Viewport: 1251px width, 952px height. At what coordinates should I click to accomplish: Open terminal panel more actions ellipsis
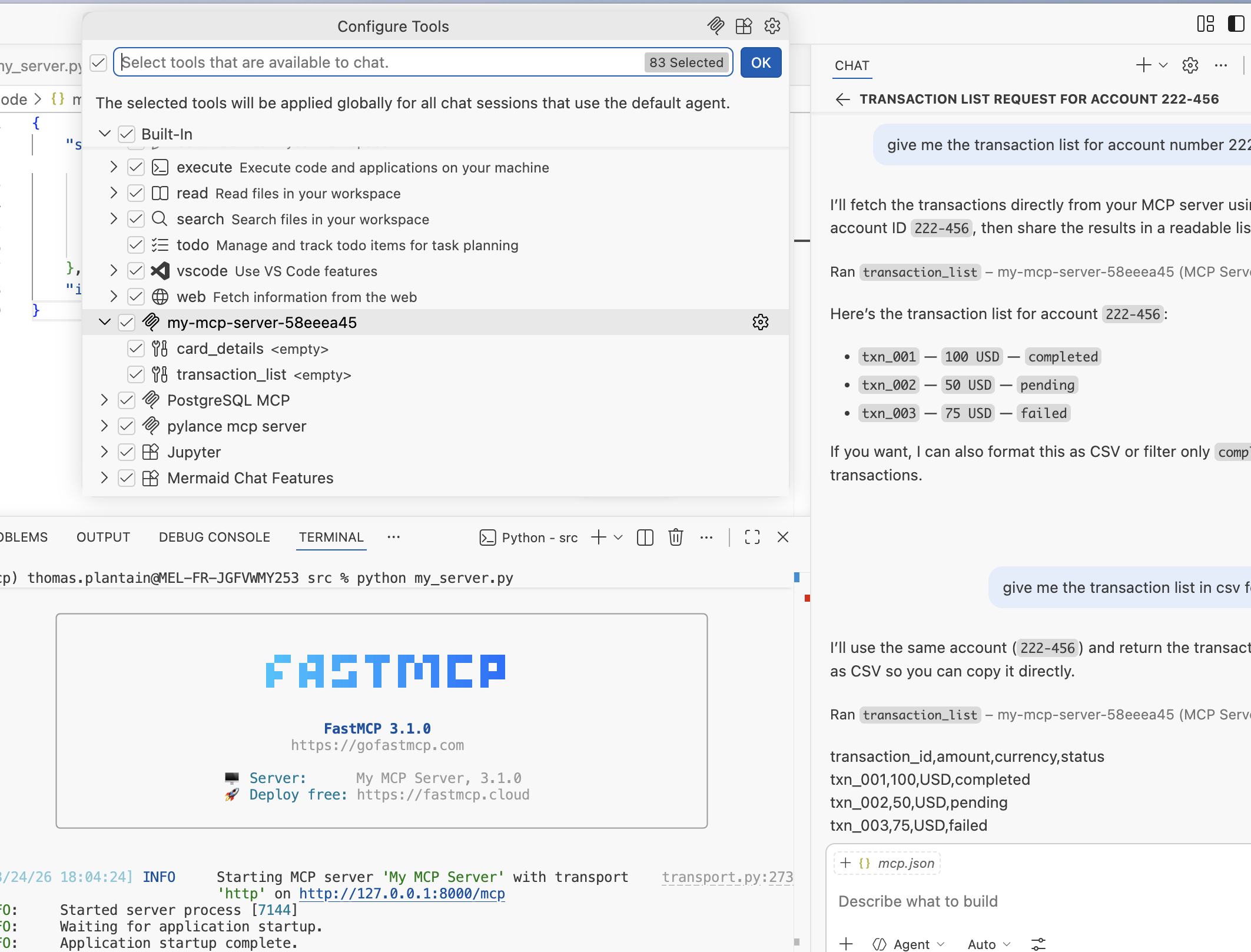click(706, 537)
